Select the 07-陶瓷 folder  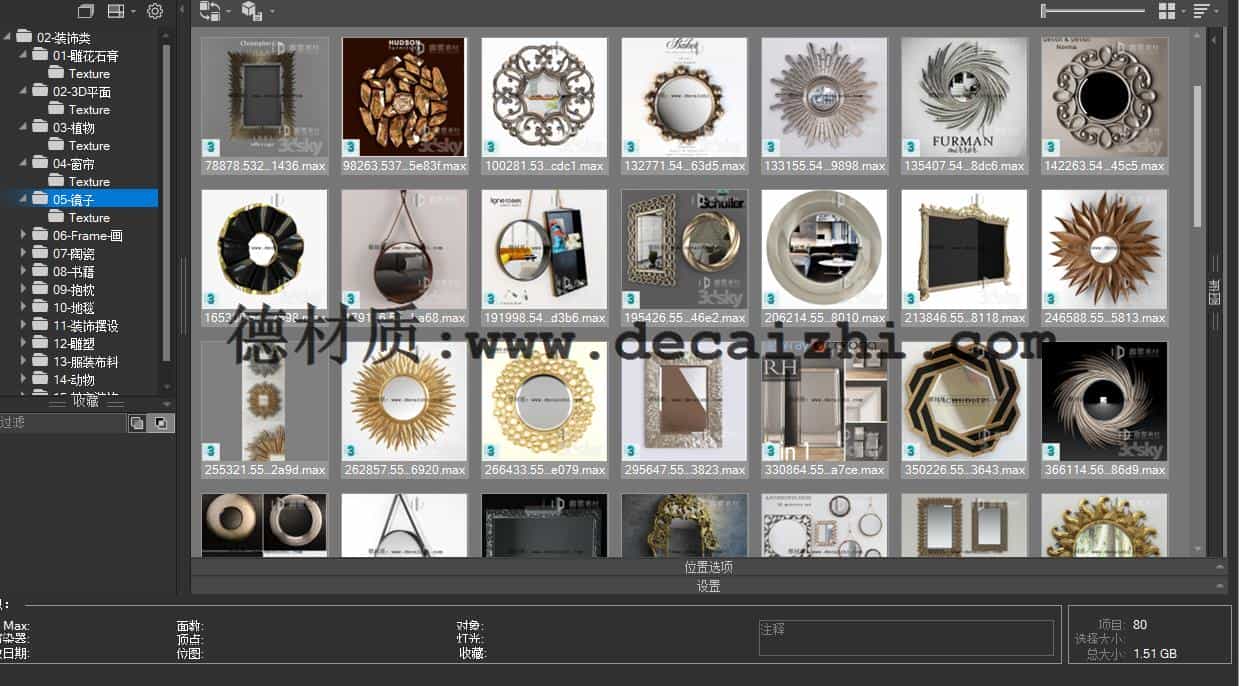tap(74, 253)
